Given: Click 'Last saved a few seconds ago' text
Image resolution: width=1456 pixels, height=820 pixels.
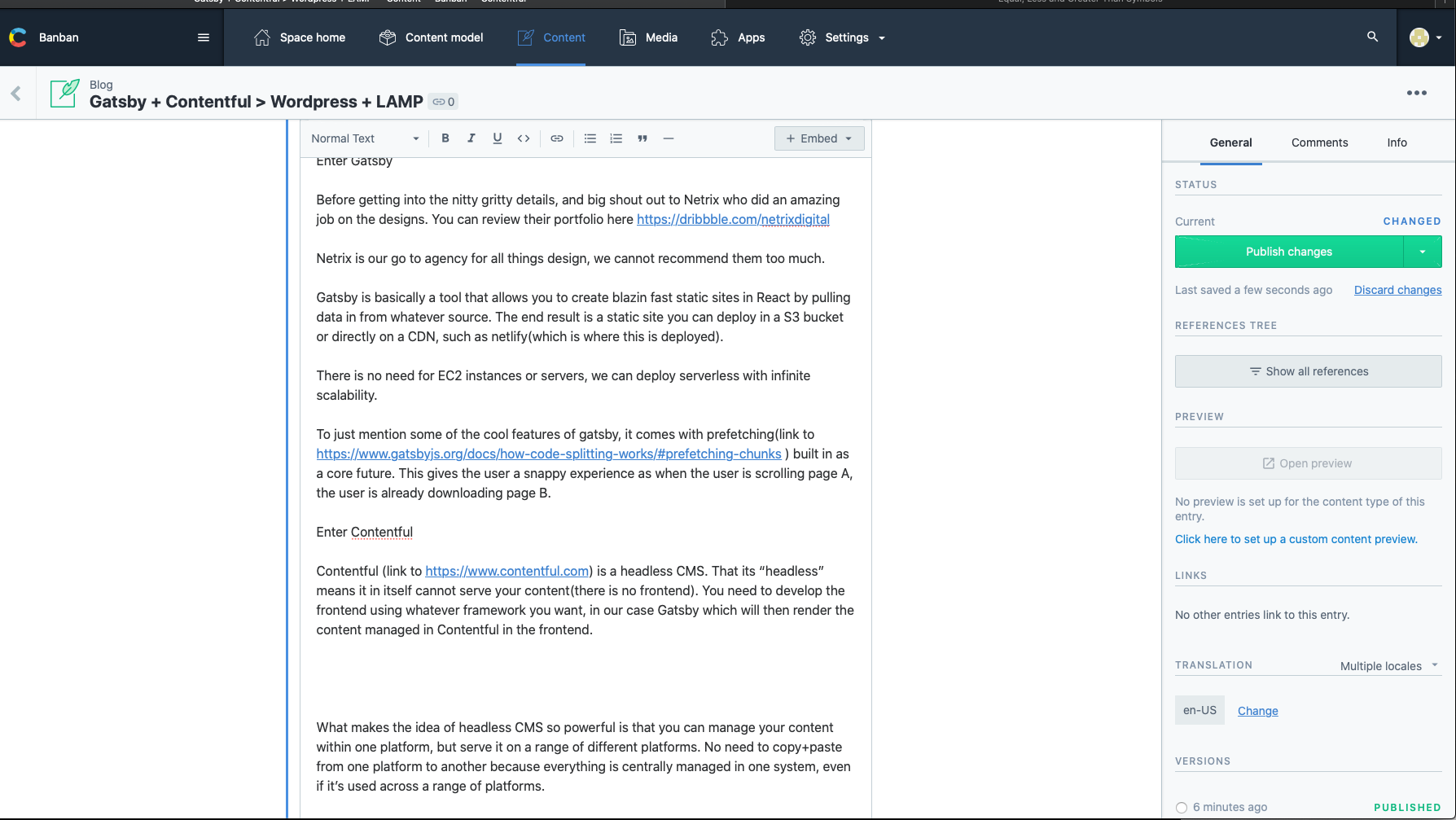Looking at the screenshot, I should [1253, 290].
